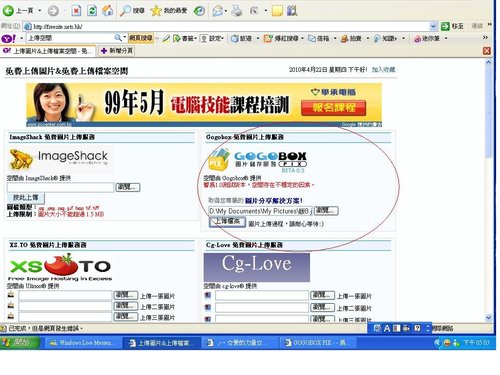Screen dimensions: 500x375
Task: Click the Mail envelope toolbar icon
Action: coord(218,11)
